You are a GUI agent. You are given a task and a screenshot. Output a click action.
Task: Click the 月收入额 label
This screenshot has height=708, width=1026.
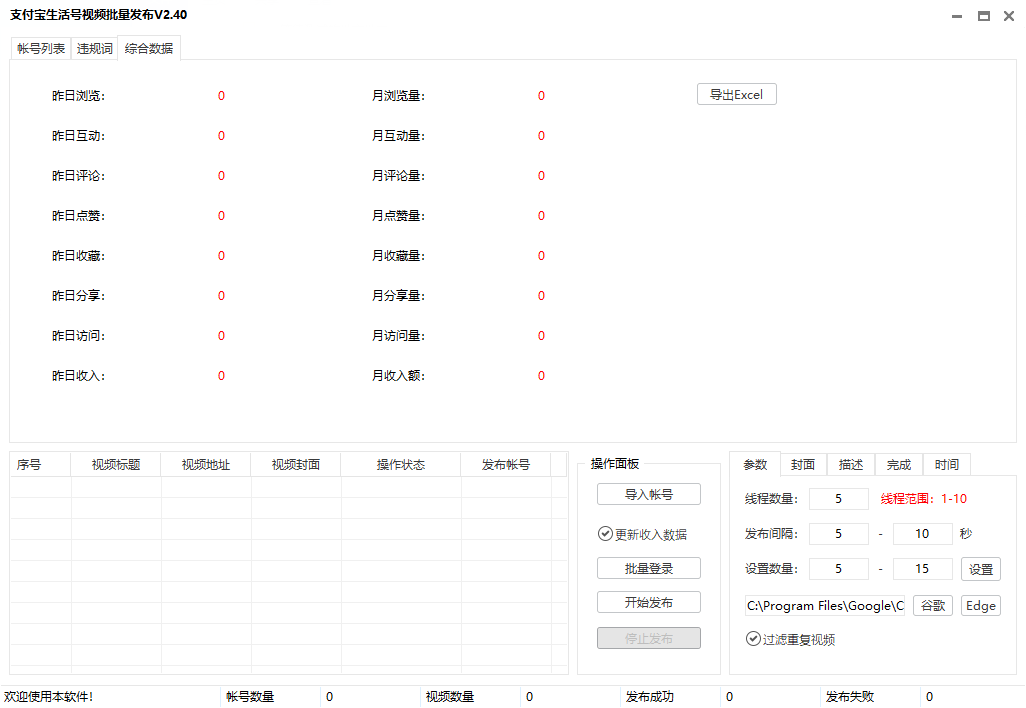pyautogui.click(x=398, y=376)
